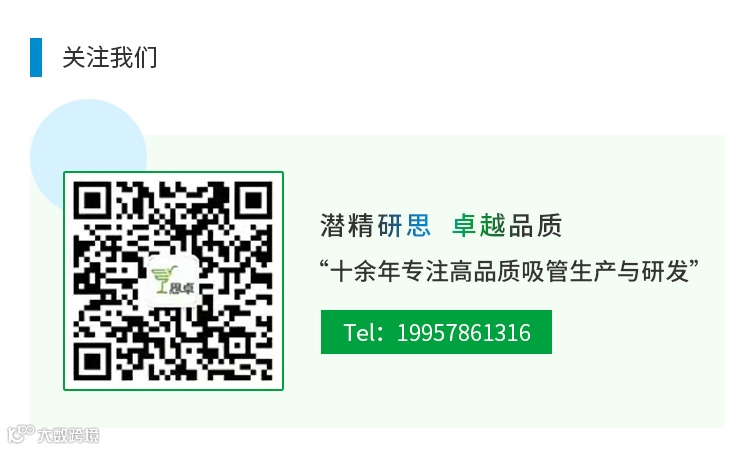Click the green Tel: 19957861316 button
The height and width of the screenshot is (450, 750).
(x=436, y=332)
